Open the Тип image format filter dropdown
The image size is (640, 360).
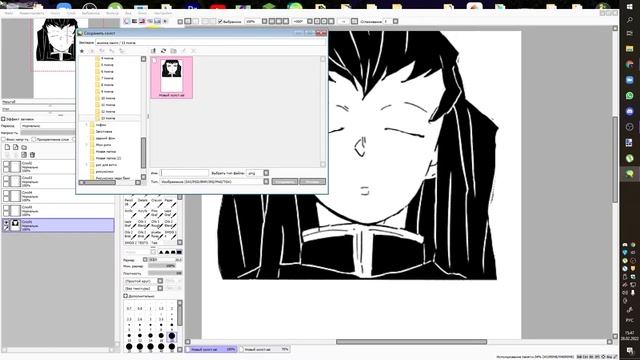pyautogui.click(x=266, y=182)
